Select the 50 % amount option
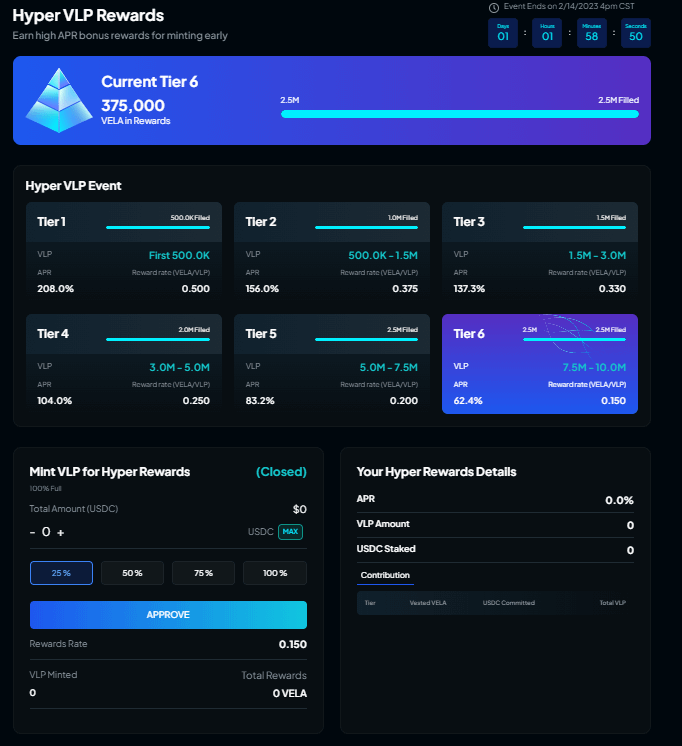682x746 pixels. (132, 573)
